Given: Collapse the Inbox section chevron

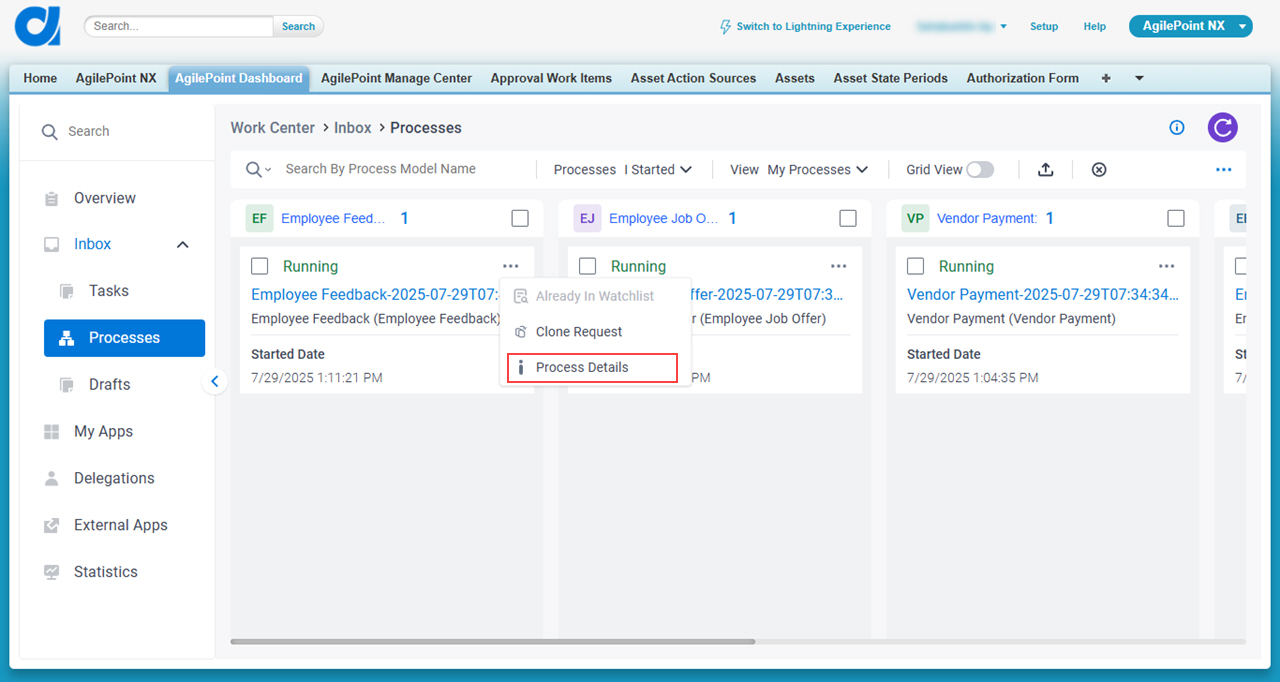Looking at the screenshot, I should [x=183, y=245].
